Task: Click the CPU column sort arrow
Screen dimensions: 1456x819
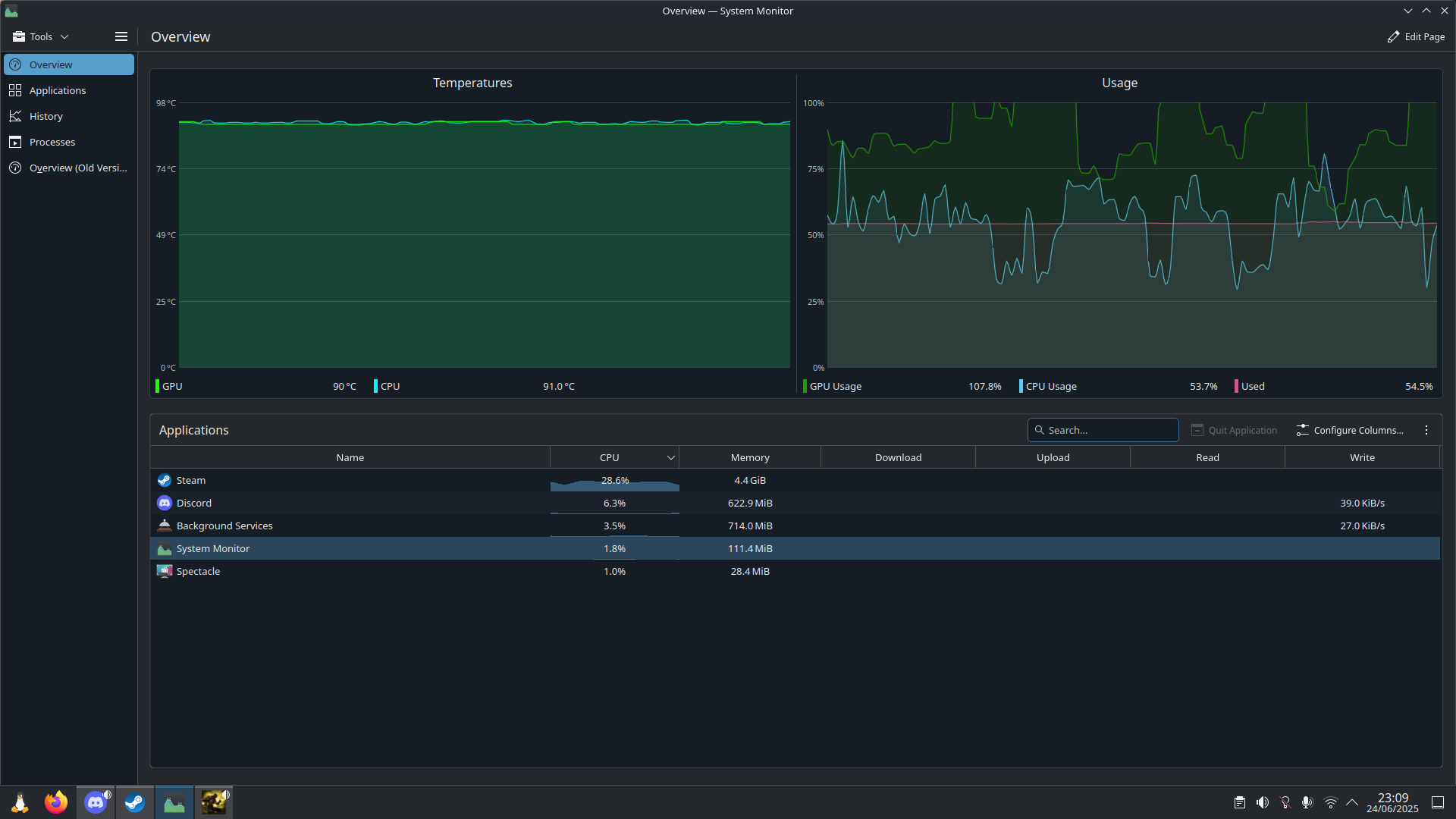Action: pos(670,458)
